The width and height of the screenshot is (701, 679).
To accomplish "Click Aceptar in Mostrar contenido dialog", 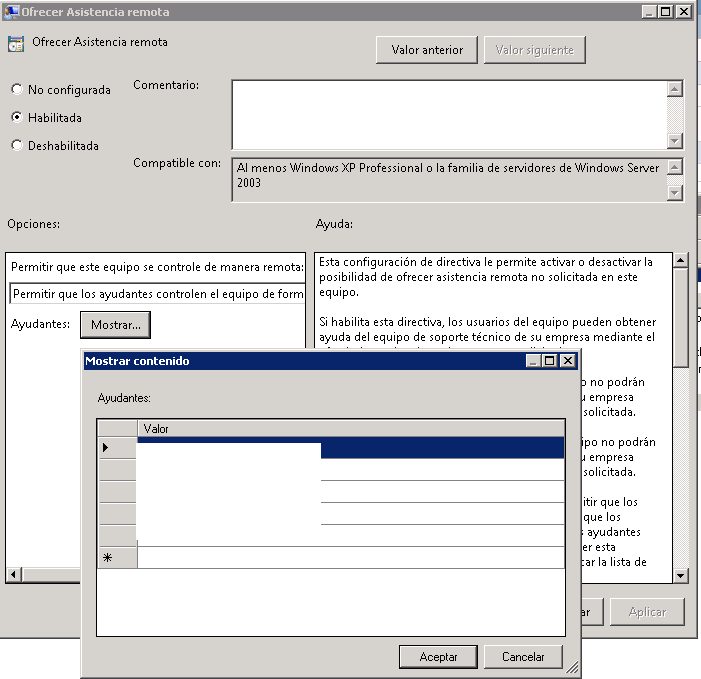I will pyautogui.click(x=438, y=657).
